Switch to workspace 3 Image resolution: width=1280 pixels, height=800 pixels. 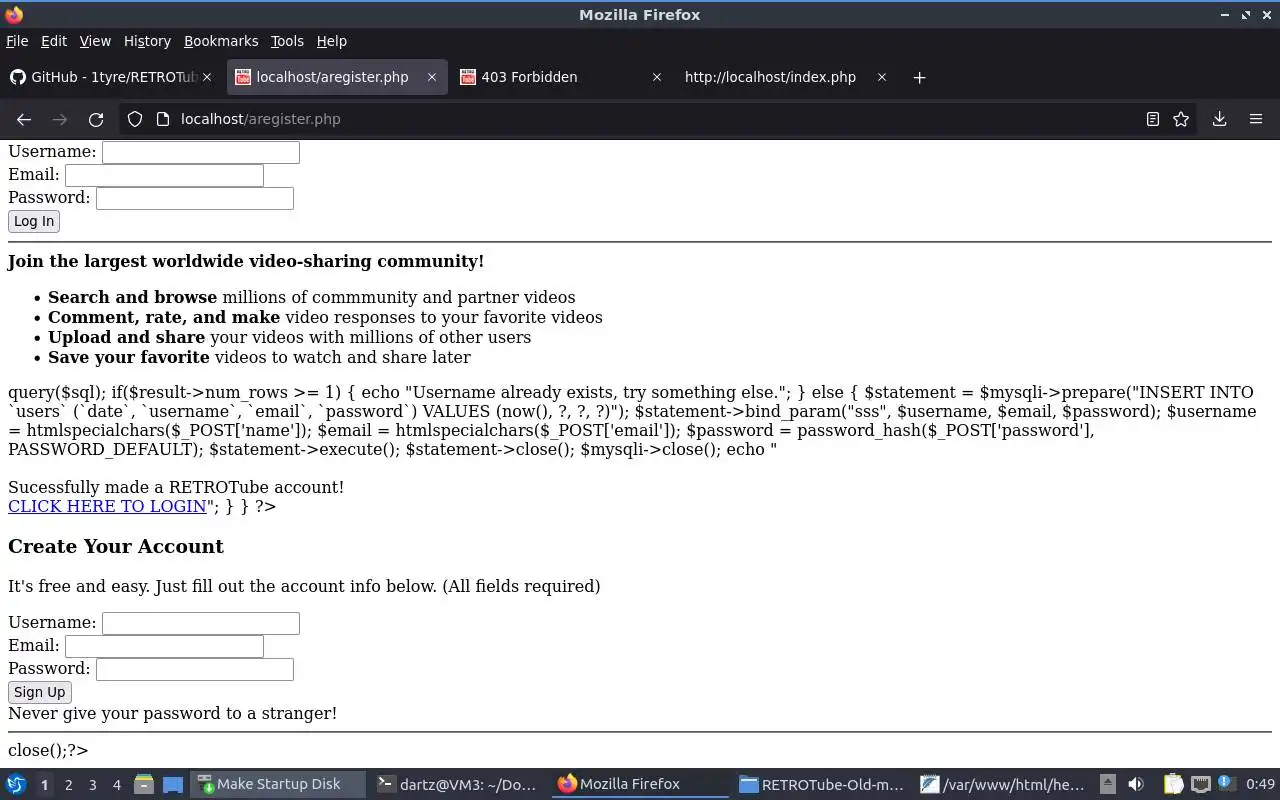pos(92,785)
